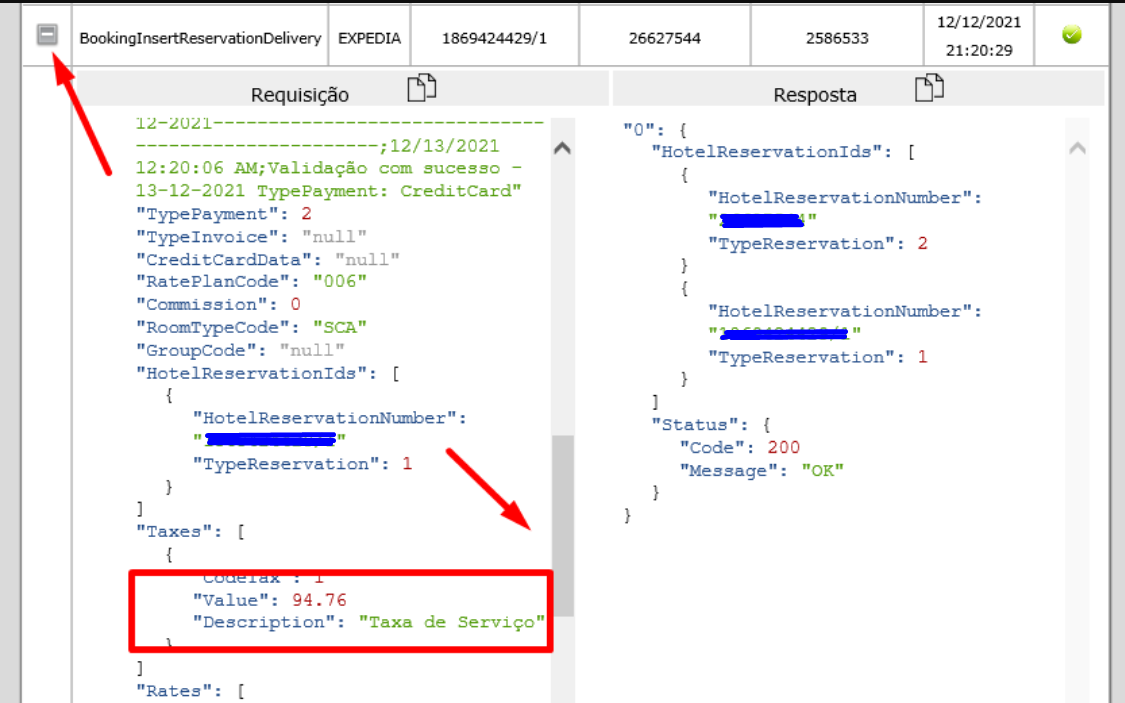Click the "CreditCardData": "null" line
Screen dimensions: 1125x703
point(268,259)
